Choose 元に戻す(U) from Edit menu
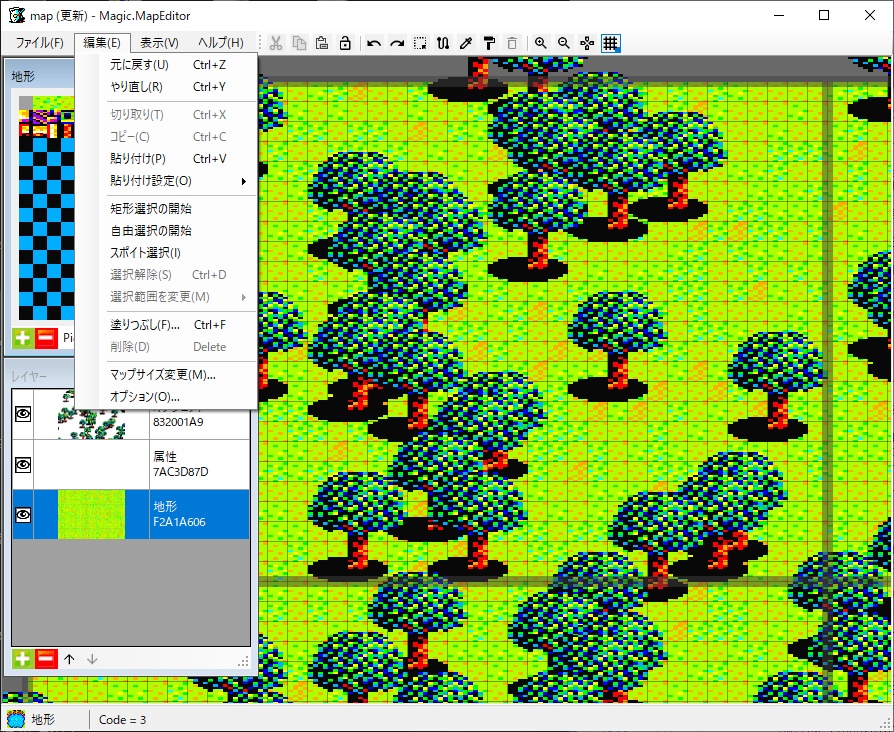This screenshot has height=732, width=894. coord(166,65)
